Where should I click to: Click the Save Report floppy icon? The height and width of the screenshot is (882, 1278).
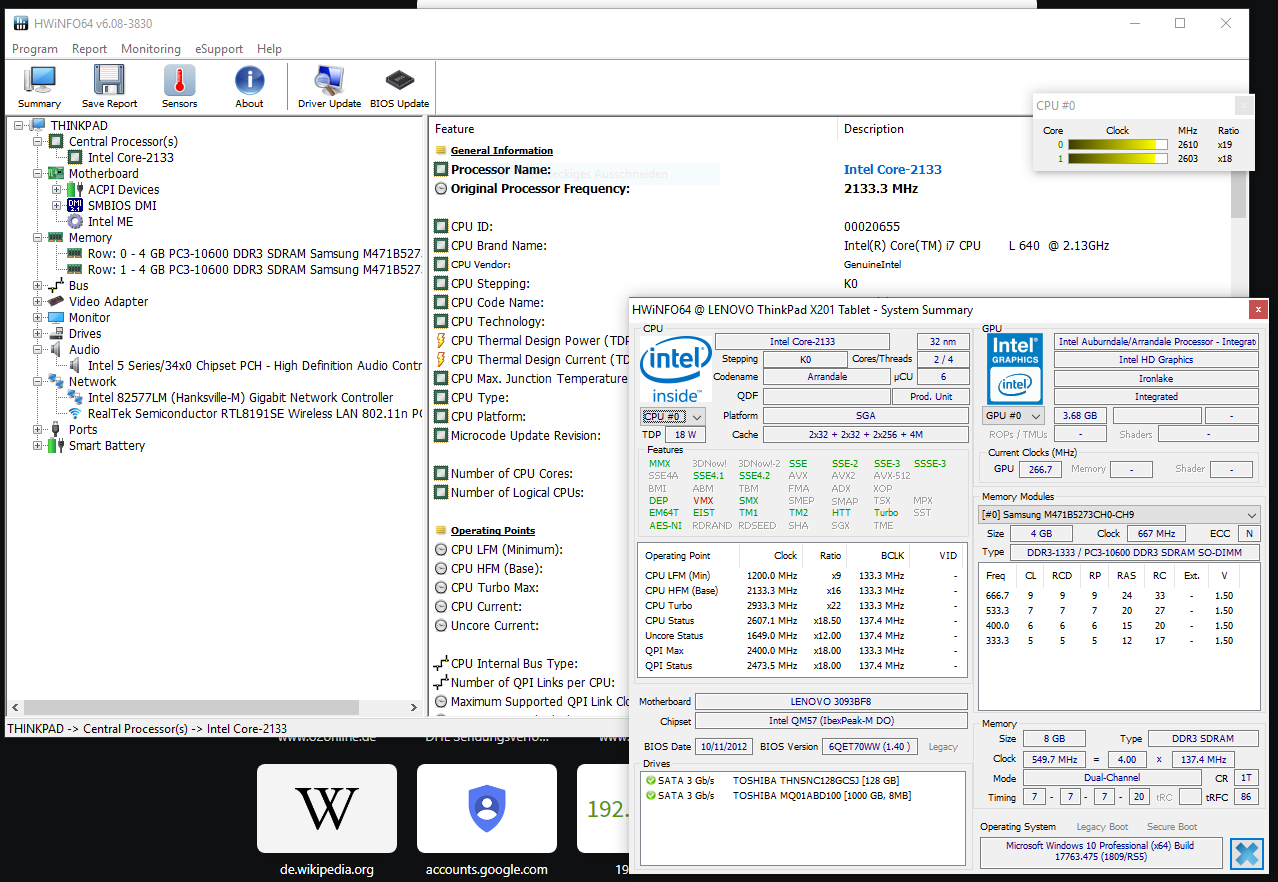point(109,81)
